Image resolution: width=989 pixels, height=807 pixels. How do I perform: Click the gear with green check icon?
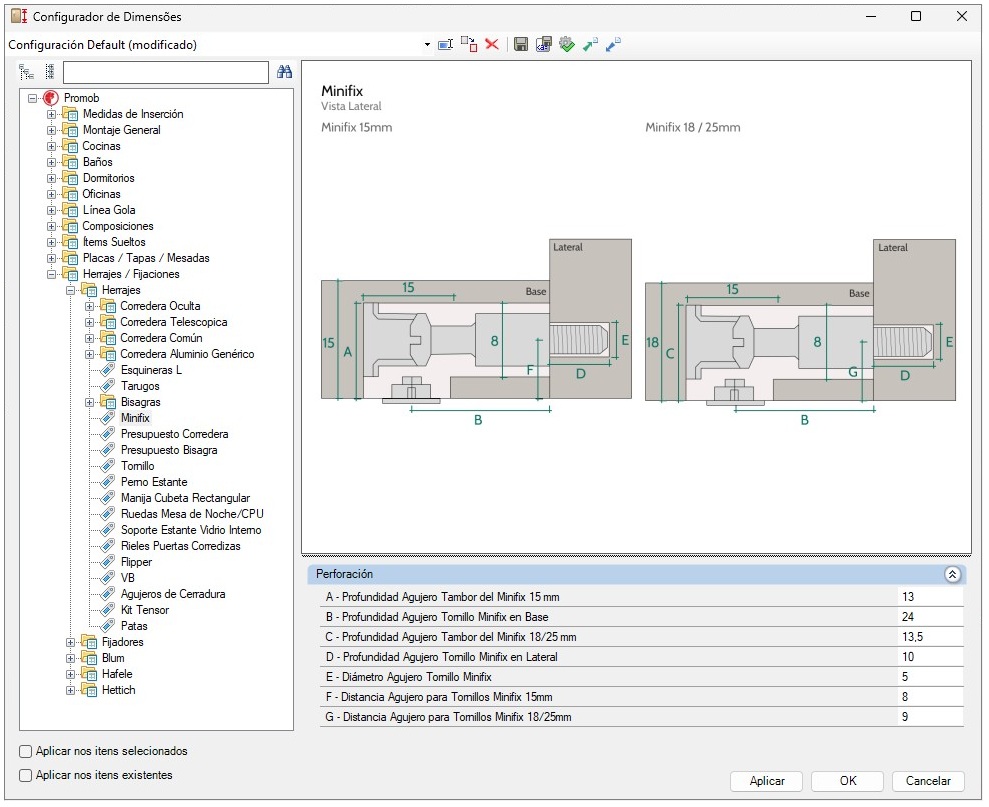tap(567, 44)
